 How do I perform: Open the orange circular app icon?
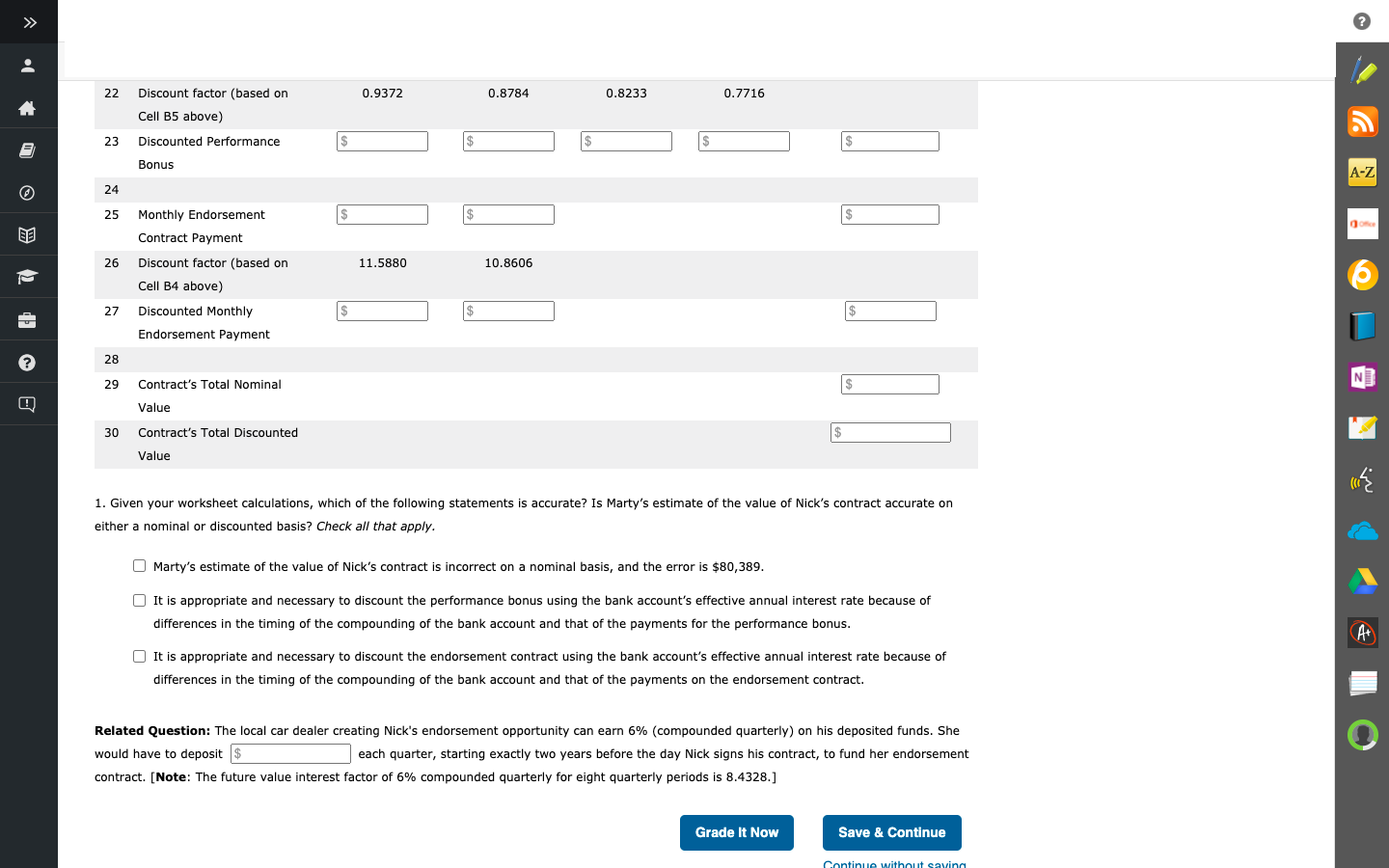[1363, 275]
